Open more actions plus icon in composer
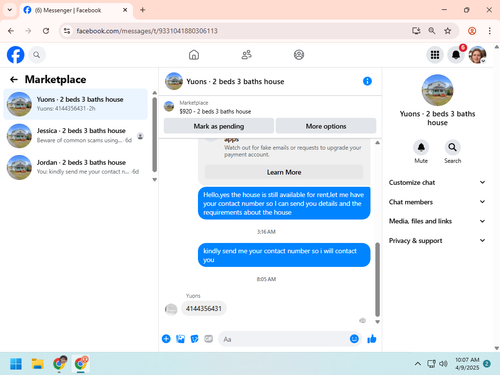The height and width of the screenshot is (375, 500). [x=166, y=339]
